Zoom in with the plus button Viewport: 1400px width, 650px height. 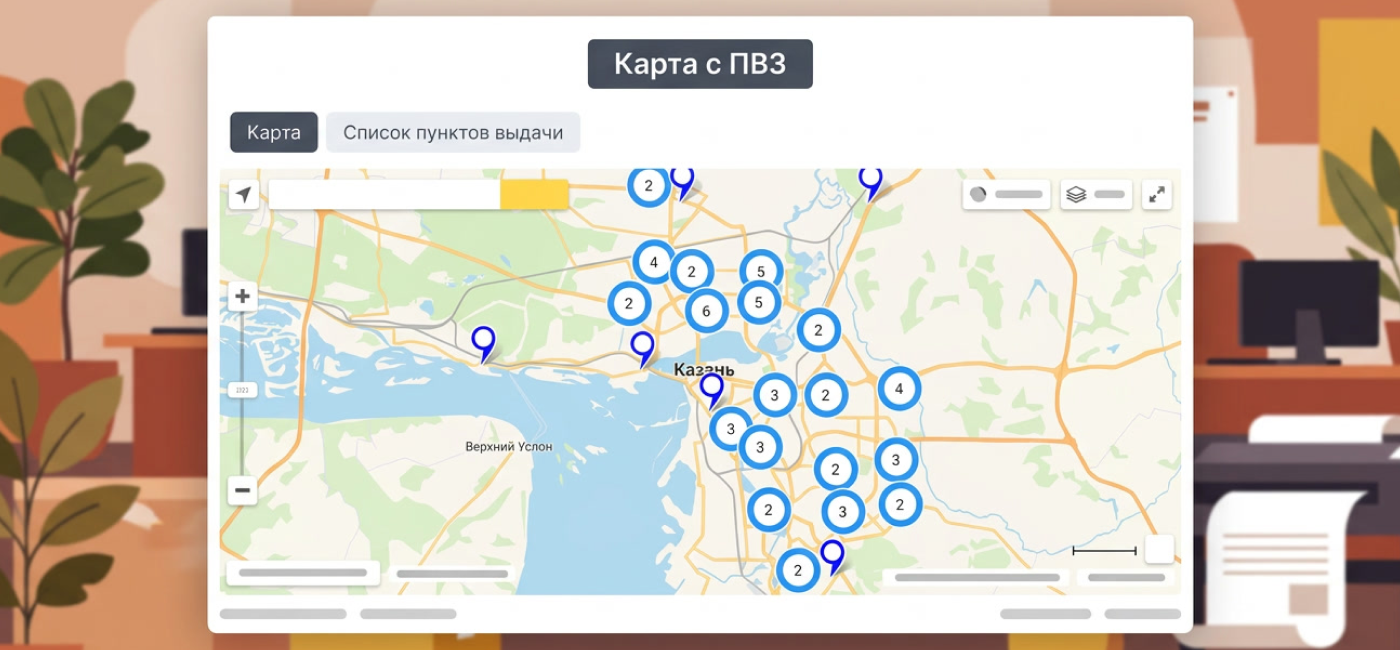pos(242,296)
